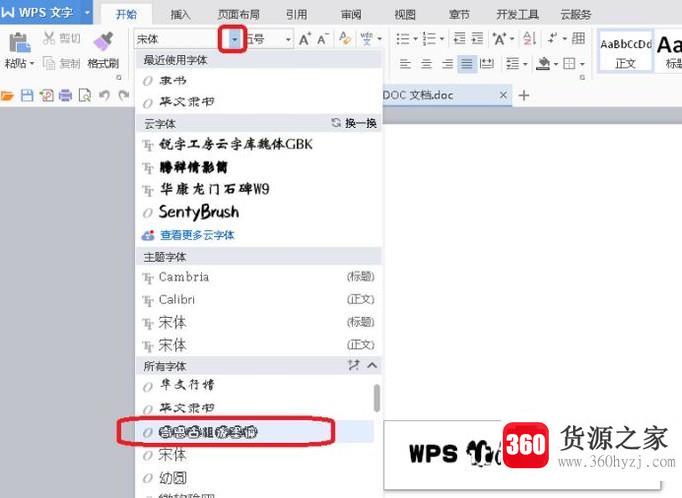Choose the Calibri theme font
Viewport: 682px width, 498px height.
click(258, 299)
